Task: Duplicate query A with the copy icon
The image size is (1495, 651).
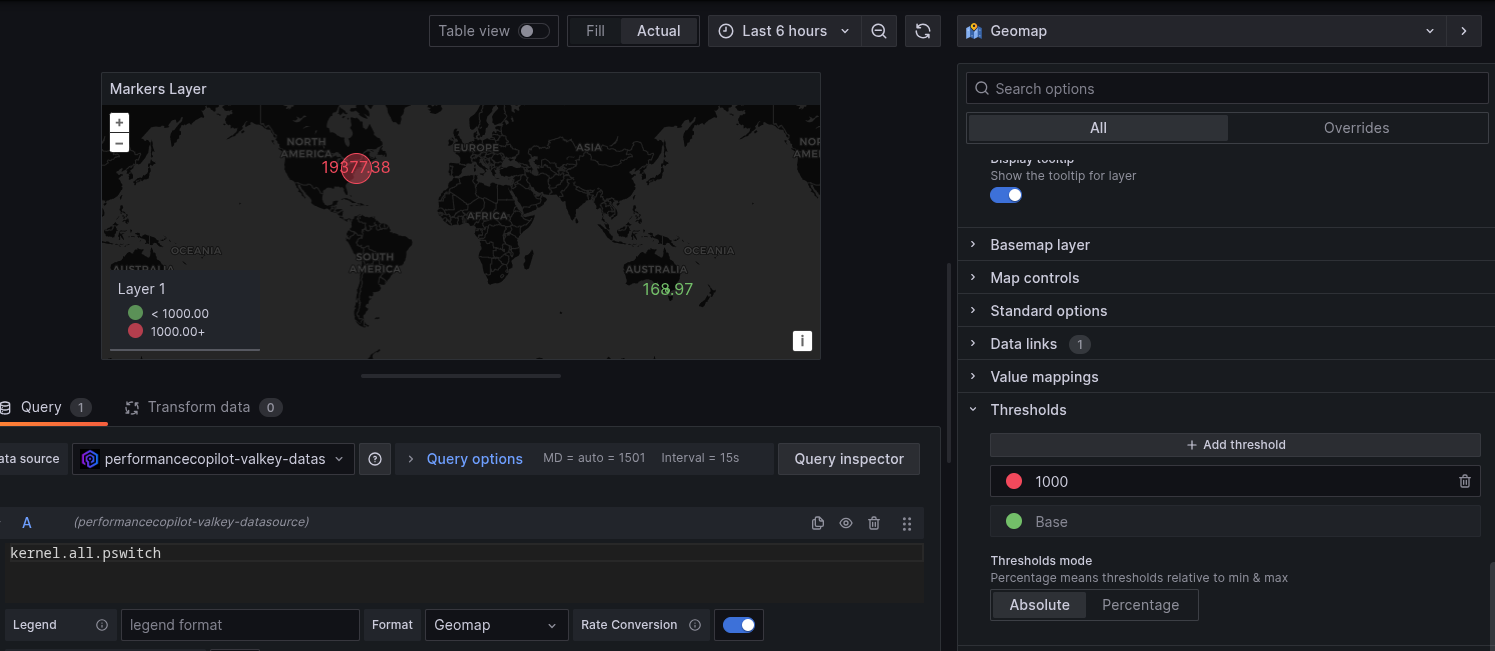Action: point(818,523)
